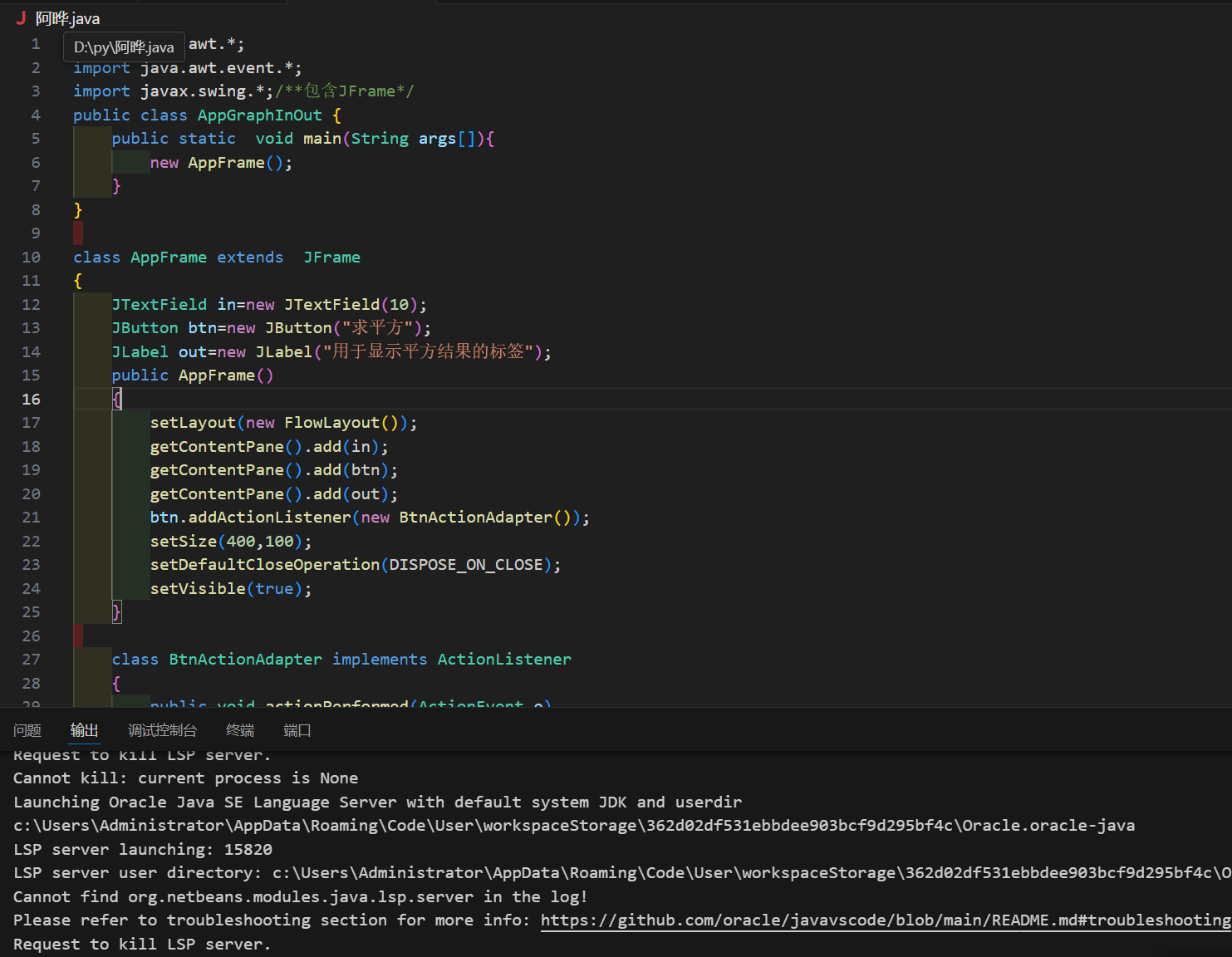Open the 调试控制台 panel tab
1232x957 pixels.
point(162,730)
